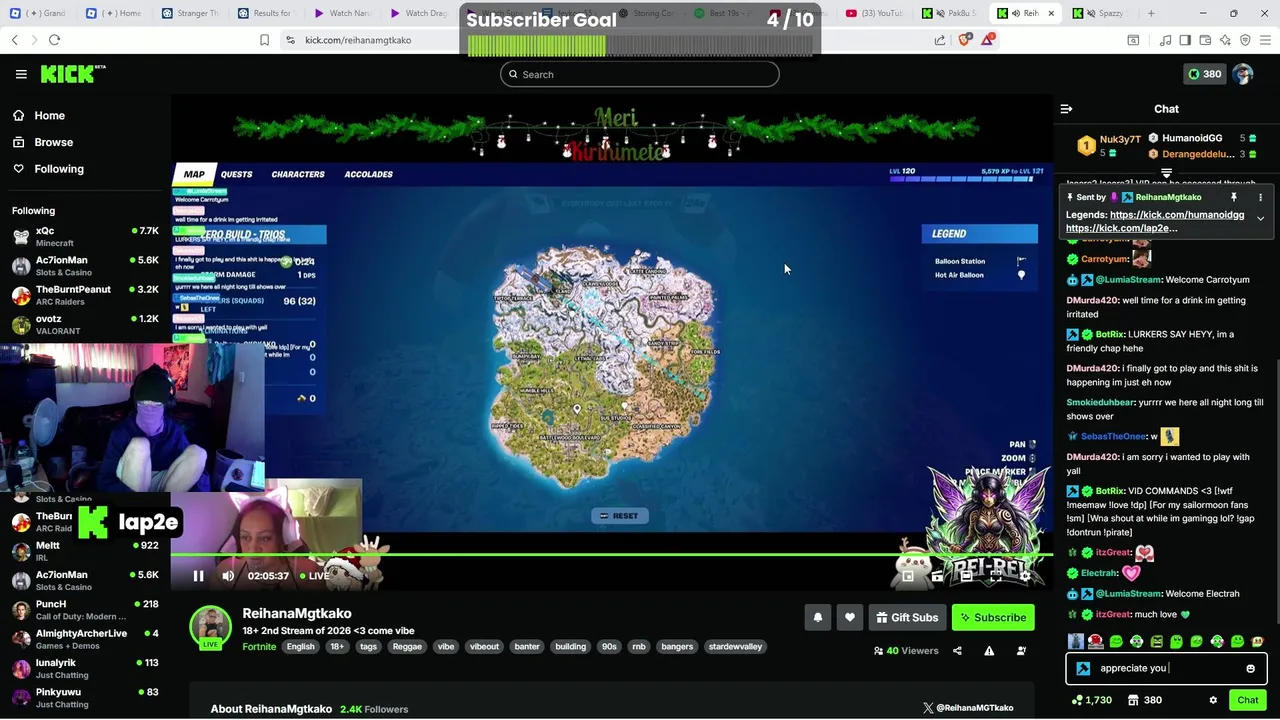Open the 380 shop points below chat
This screenshot has width=1280, height=720.
1144,701
